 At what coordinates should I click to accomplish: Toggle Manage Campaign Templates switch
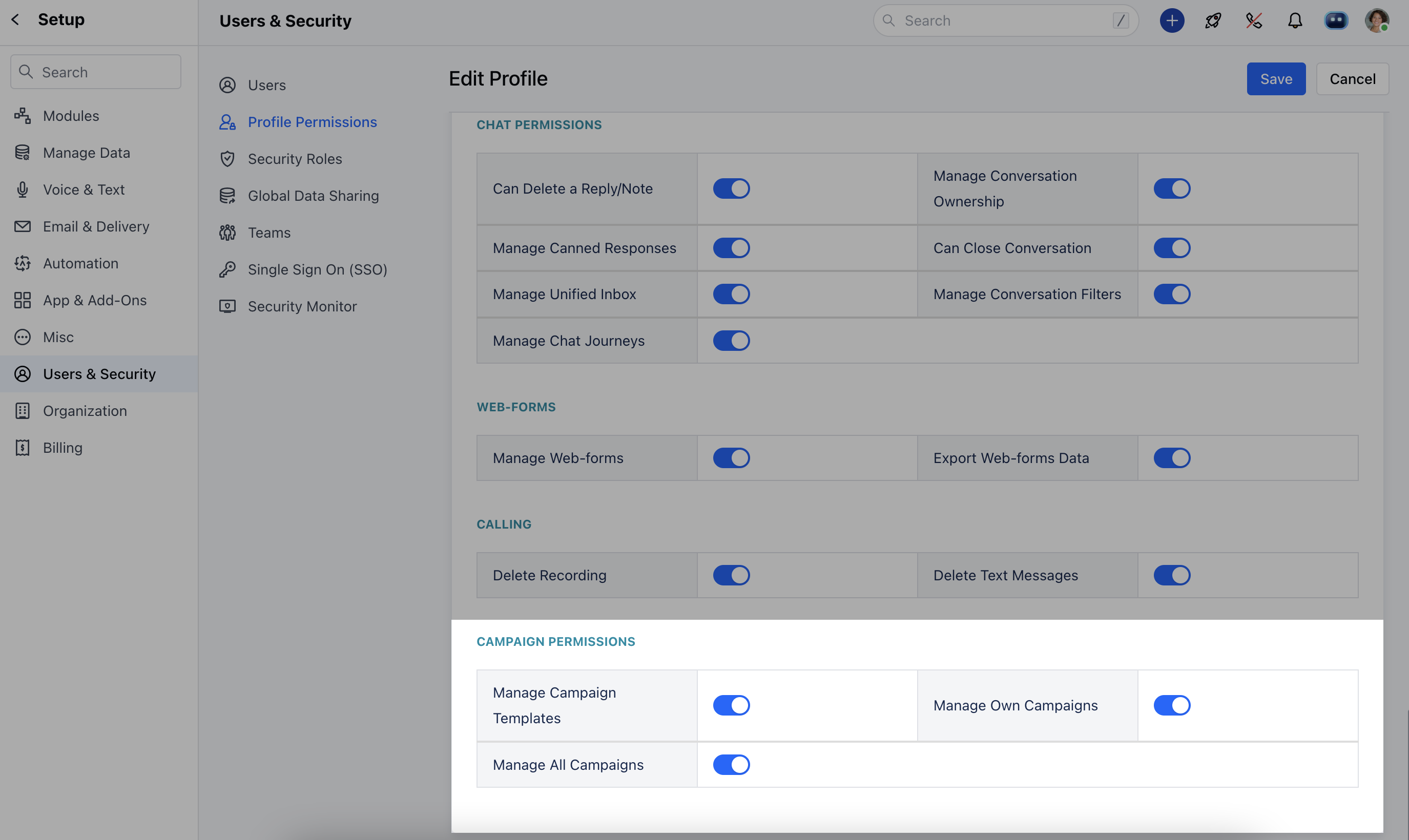click(x=731, y=705)
